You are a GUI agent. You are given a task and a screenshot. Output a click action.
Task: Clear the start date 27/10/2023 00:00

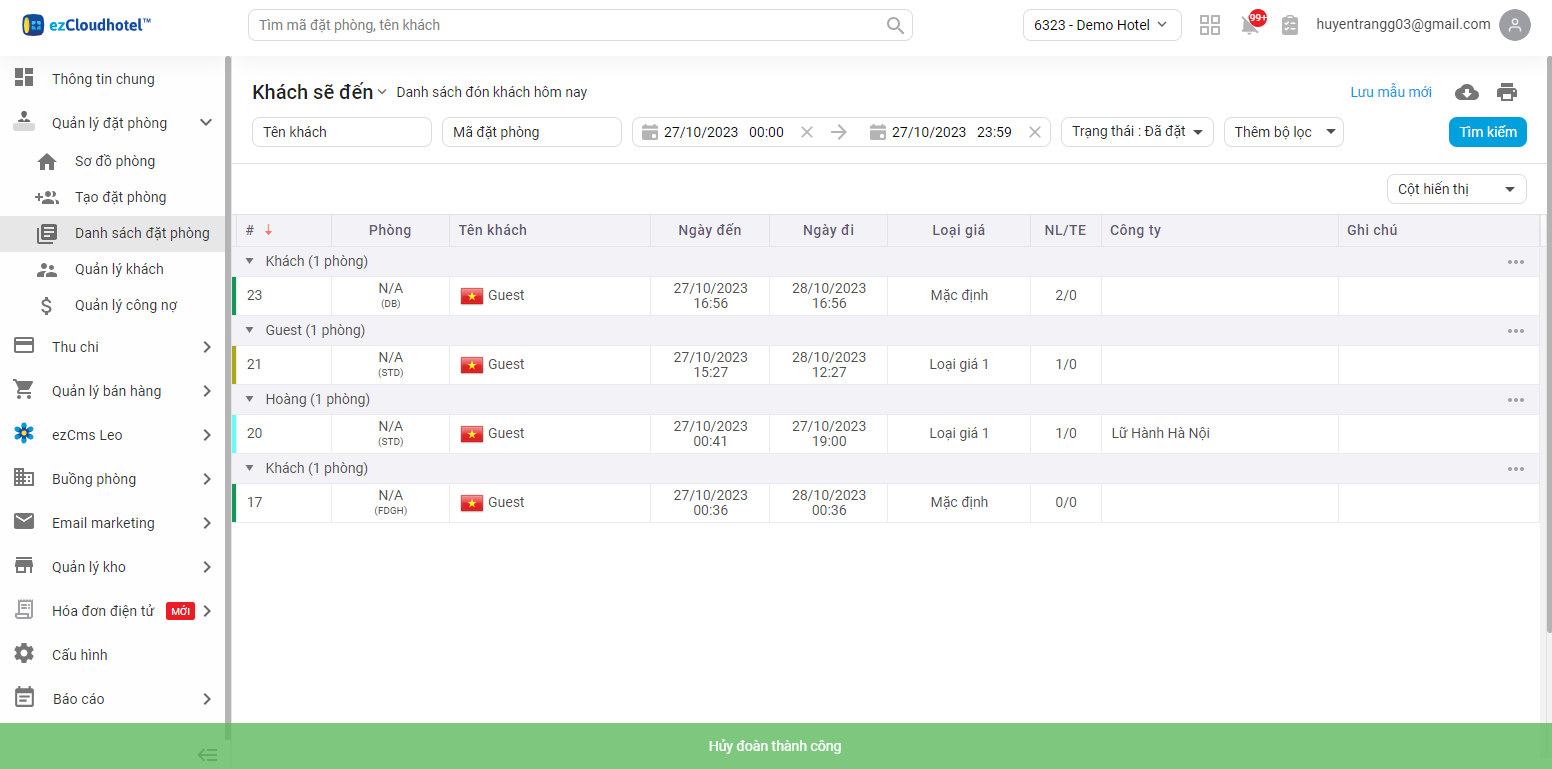[807, 132]
